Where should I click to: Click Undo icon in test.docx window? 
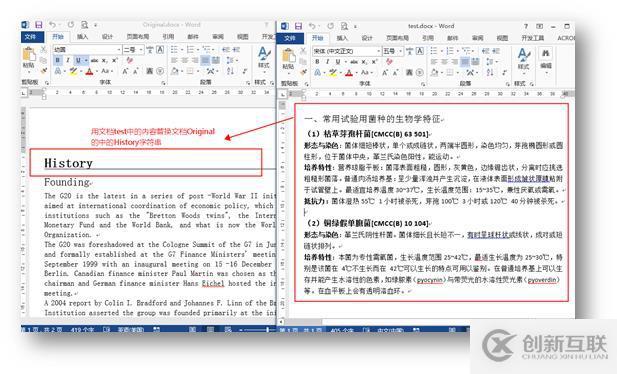(312, 26)
